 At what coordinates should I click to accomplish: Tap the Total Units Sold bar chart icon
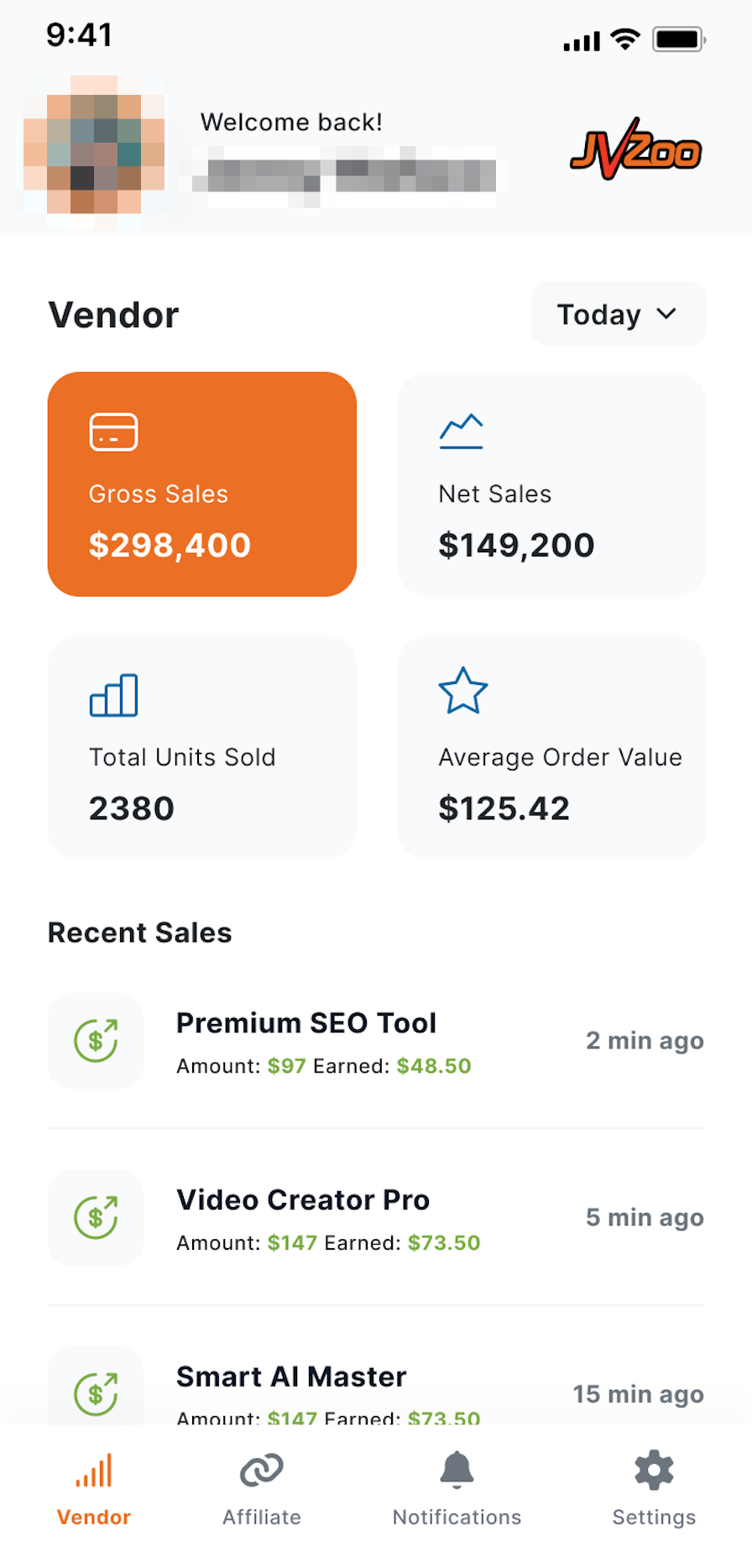pos(113,695)
